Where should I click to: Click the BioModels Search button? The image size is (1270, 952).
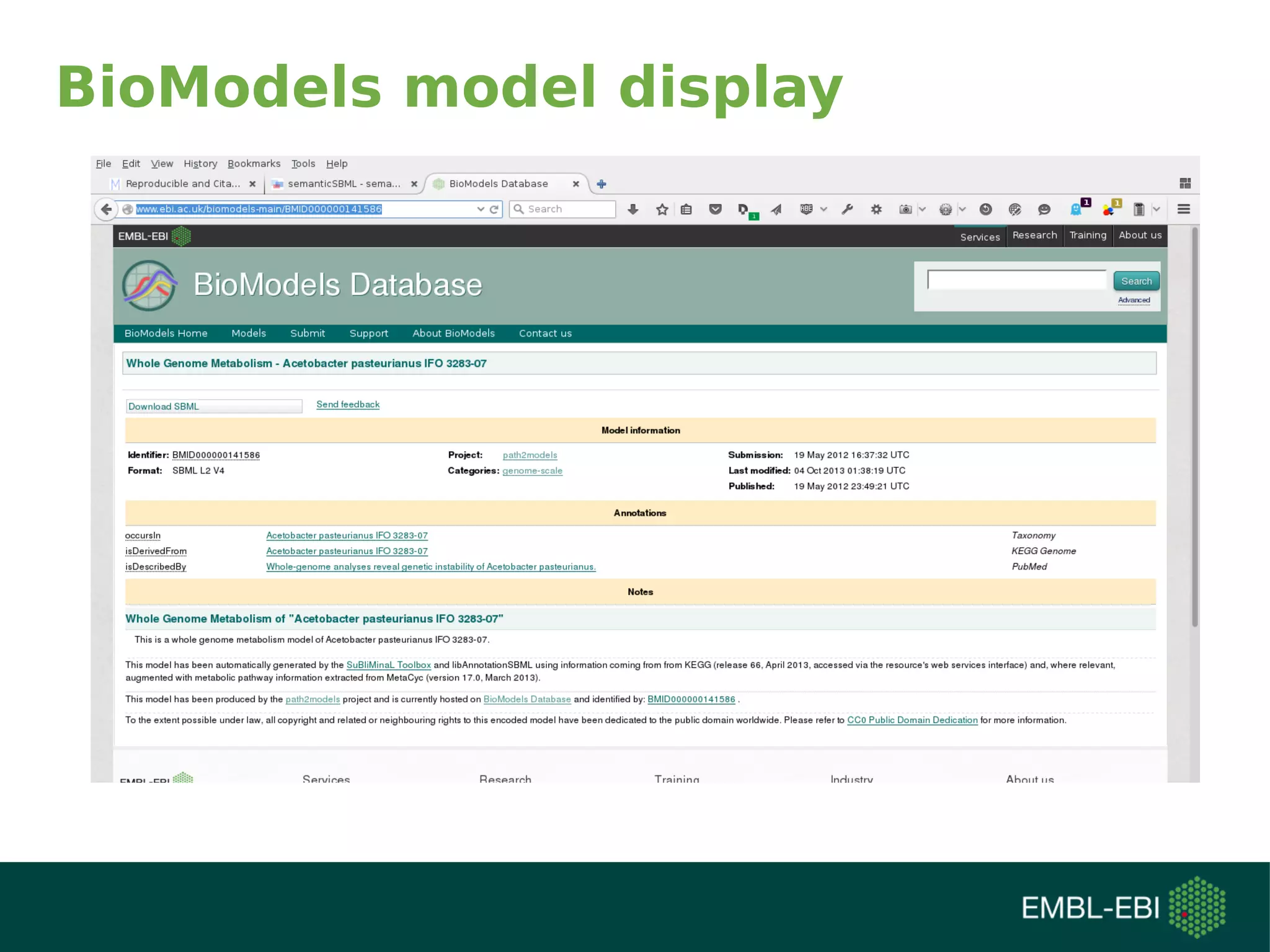point(1136,281)
